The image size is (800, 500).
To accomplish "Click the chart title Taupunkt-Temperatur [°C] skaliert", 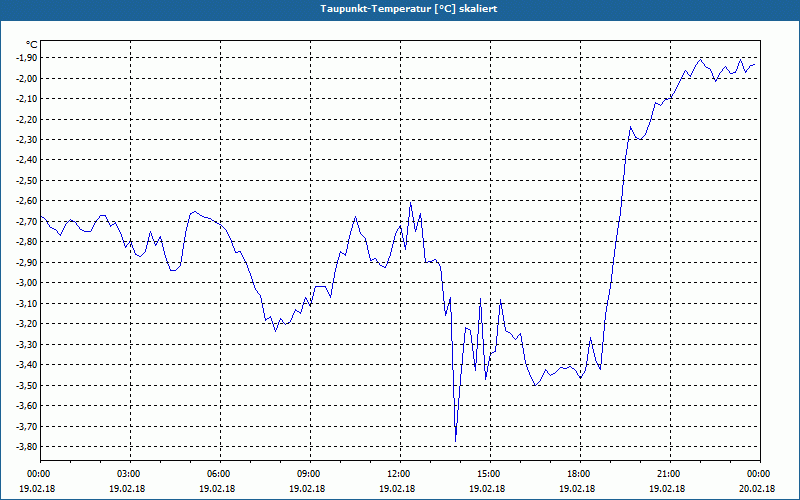I will (x=409, y=9).
